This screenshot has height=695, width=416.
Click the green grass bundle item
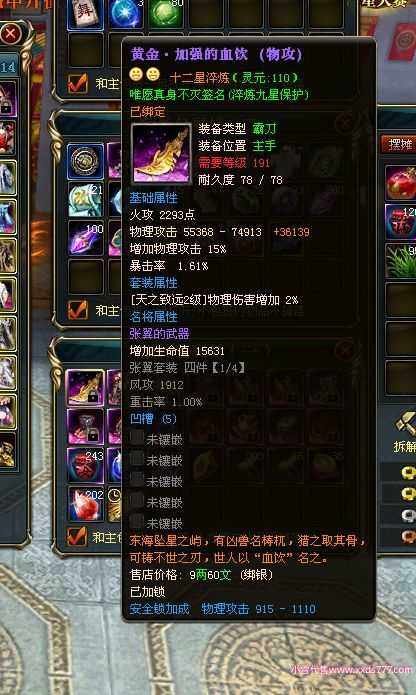(x=401, y=261)
